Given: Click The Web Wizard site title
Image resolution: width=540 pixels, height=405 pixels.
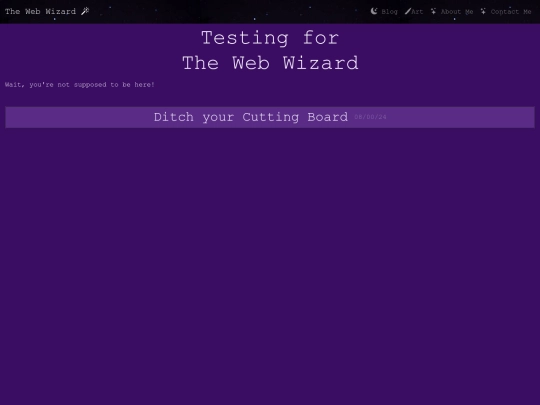Looking at the screenshot, I should (40, 11).
